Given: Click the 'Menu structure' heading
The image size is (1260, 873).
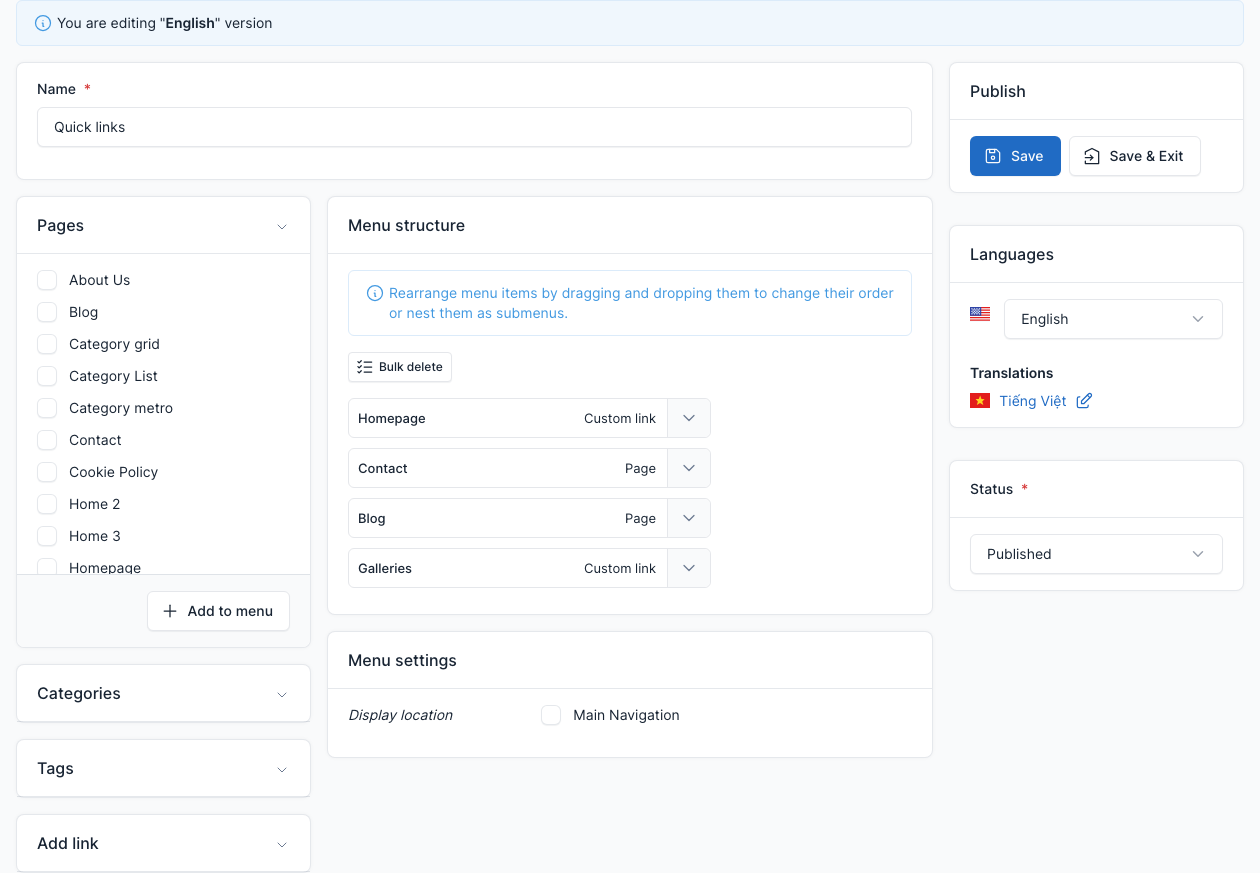Looking at the screenshot, I should [406, 225].
